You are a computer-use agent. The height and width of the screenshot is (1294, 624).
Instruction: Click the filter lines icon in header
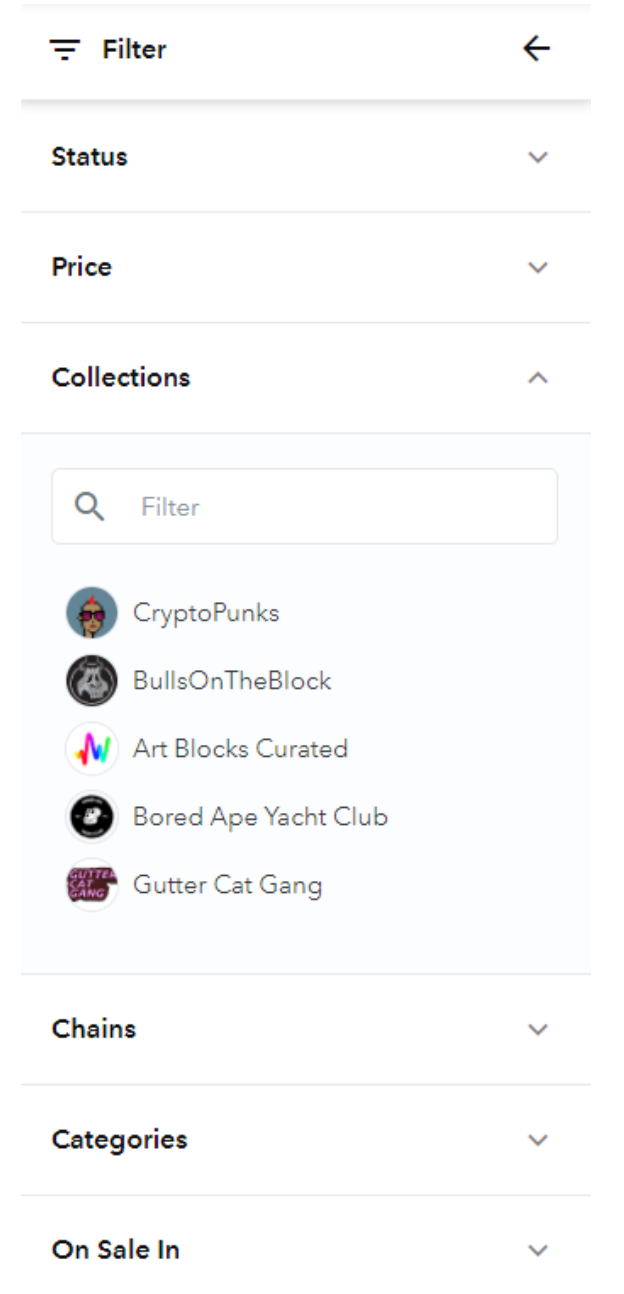65,49
